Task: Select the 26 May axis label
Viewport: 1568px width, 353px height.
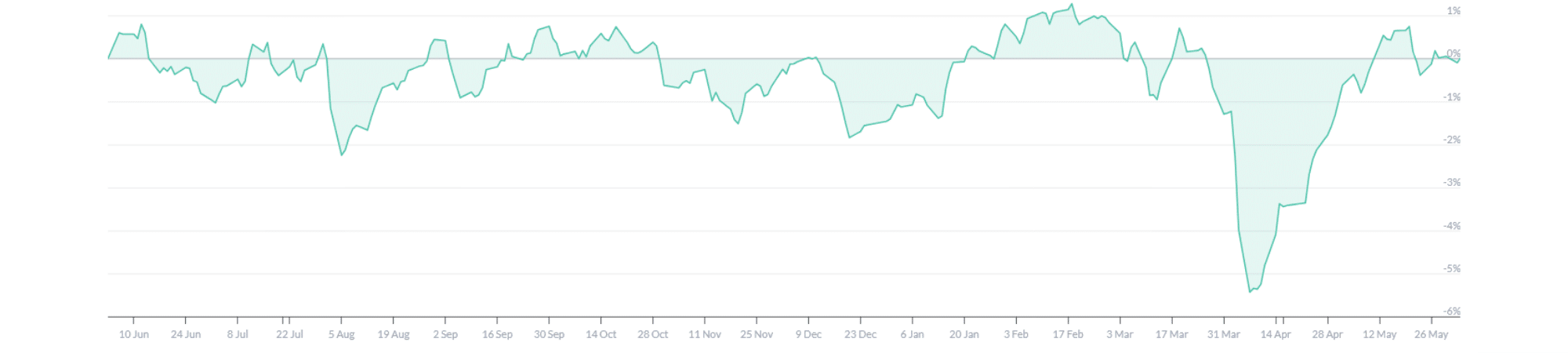Action: click(1432, 334)
